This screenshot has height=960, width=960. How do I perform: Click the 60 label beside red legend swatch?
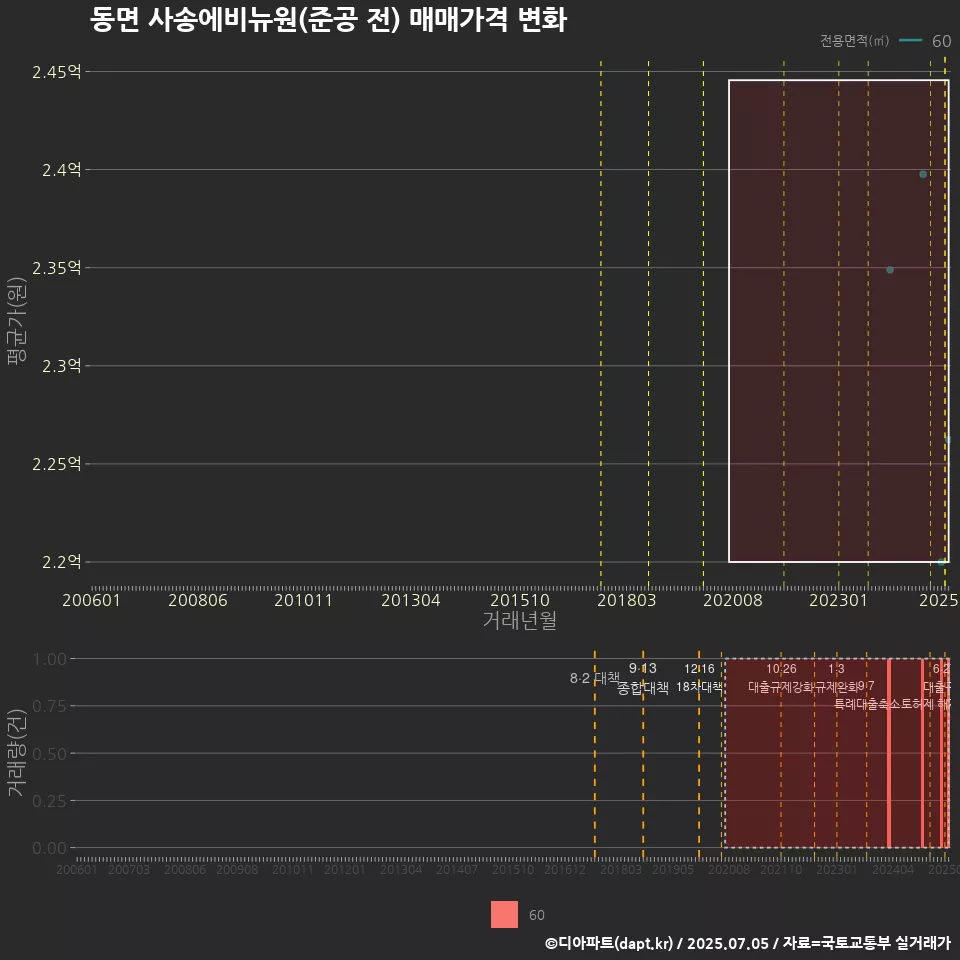536,915
